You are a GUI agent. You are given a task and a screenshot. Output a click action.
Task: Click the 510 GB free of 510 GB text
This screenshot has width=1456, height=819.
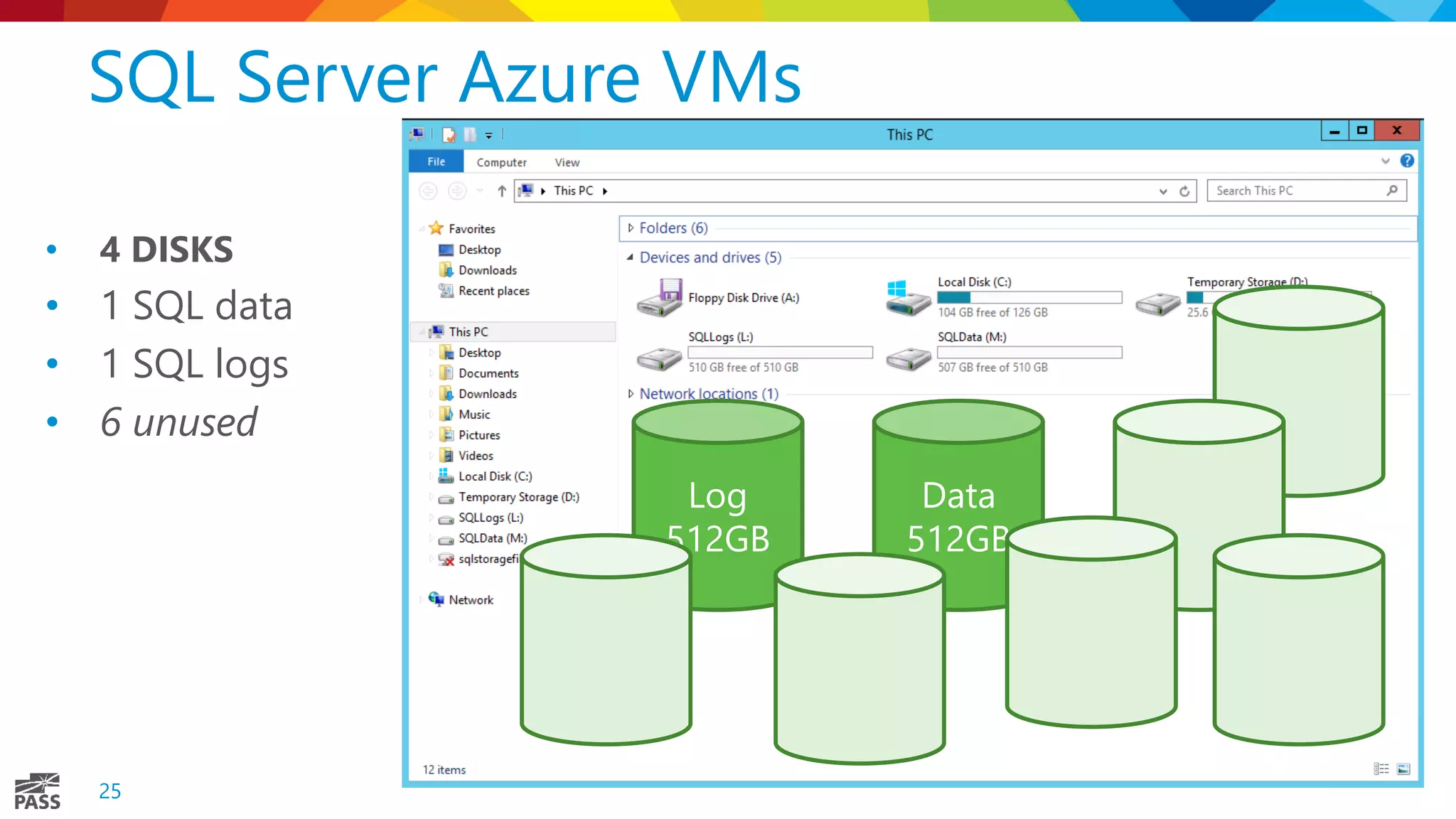click(743, 368)
